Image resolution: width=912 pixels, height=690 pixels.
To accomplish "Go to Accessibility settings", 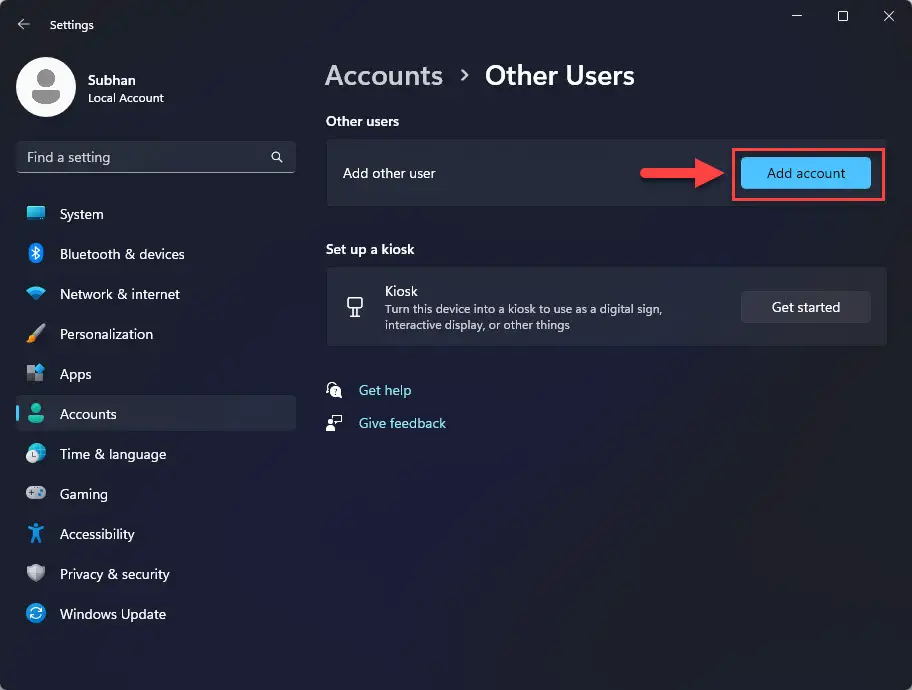I will 156,534.
